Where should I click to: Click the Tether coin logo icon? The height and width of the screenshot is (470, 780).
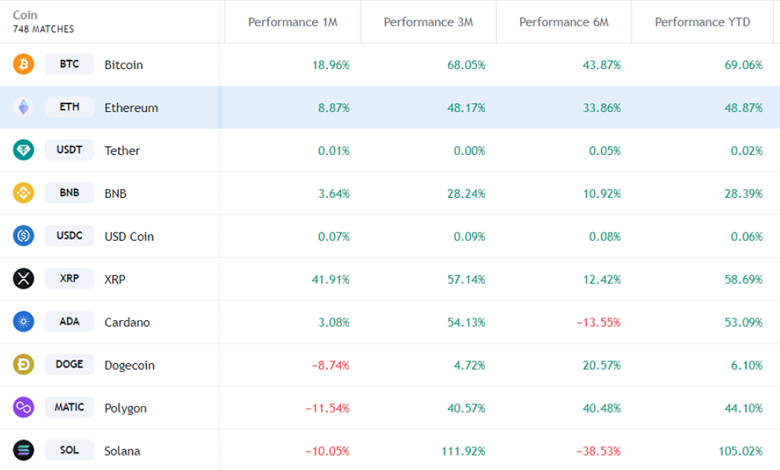(23, 151)
